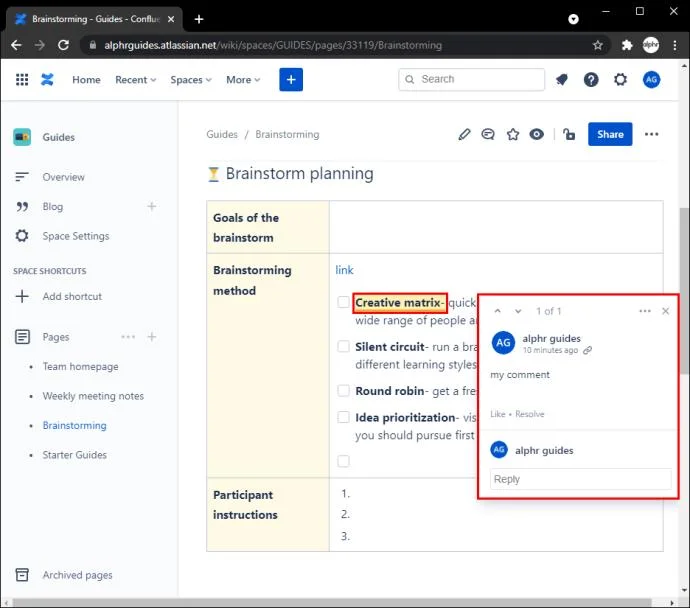Click the Brainstorming breadcrumb link

(x=287, y=134)
